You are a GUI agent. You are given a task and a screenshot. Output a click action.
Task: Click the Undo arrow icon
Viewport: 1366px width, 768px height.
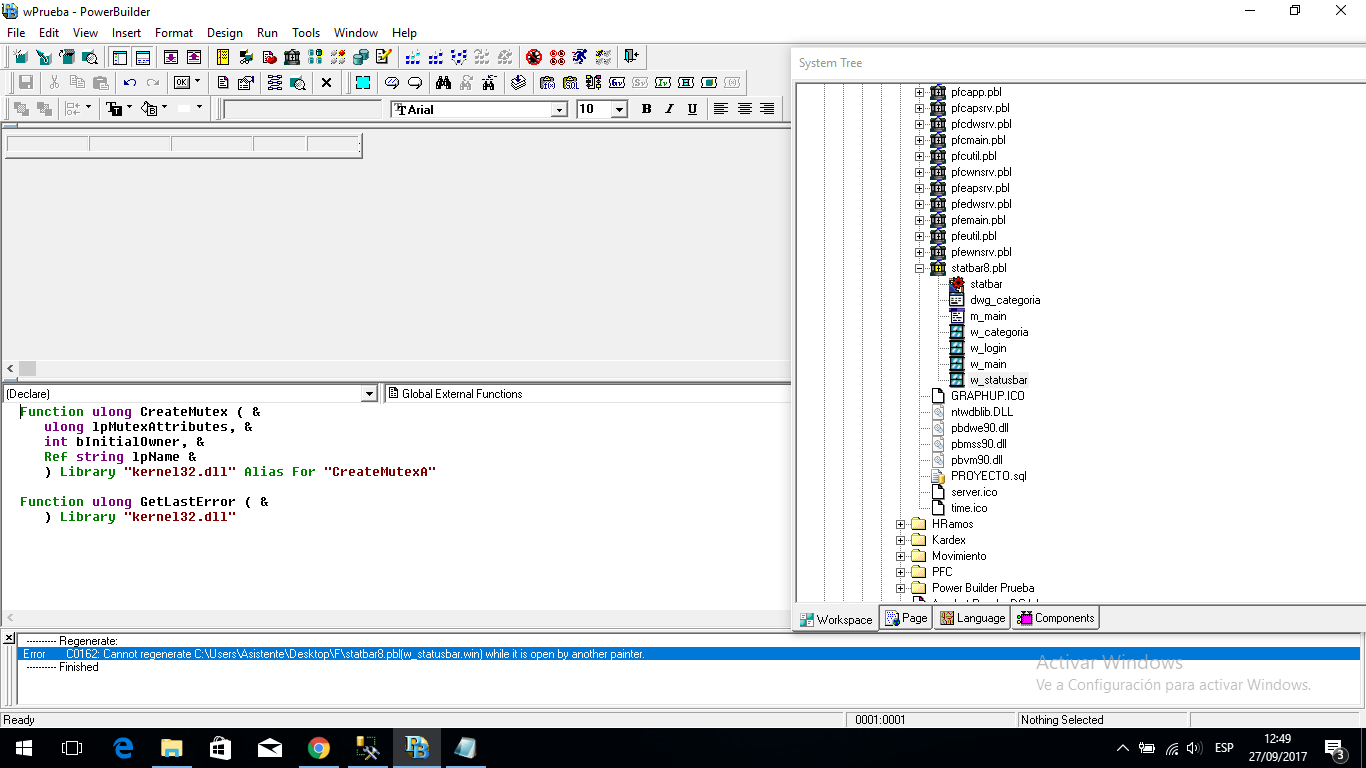[x=130, y=83]
